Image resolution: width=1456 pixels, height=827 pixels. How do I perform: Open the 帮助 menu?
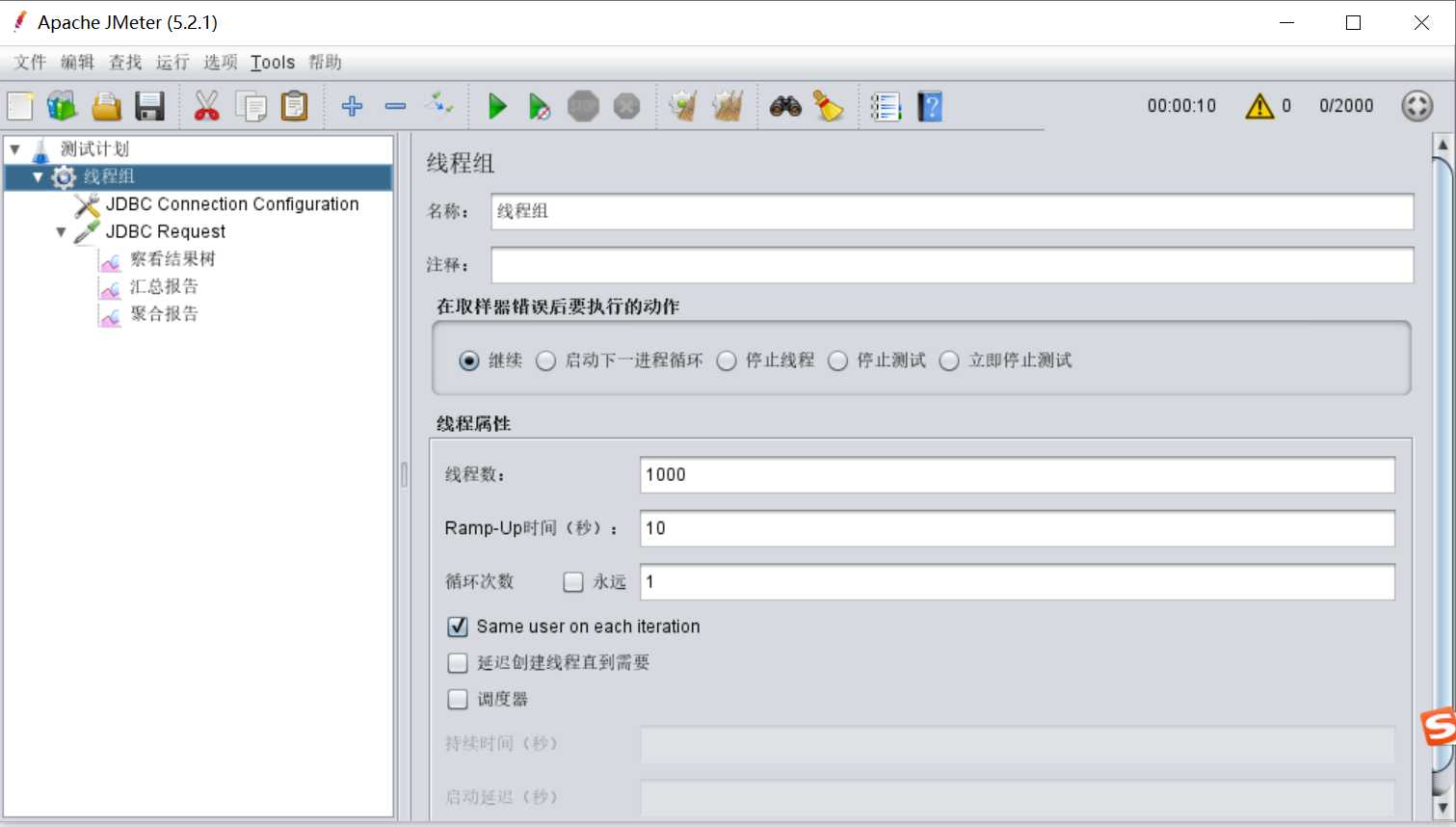pos(325,63)
